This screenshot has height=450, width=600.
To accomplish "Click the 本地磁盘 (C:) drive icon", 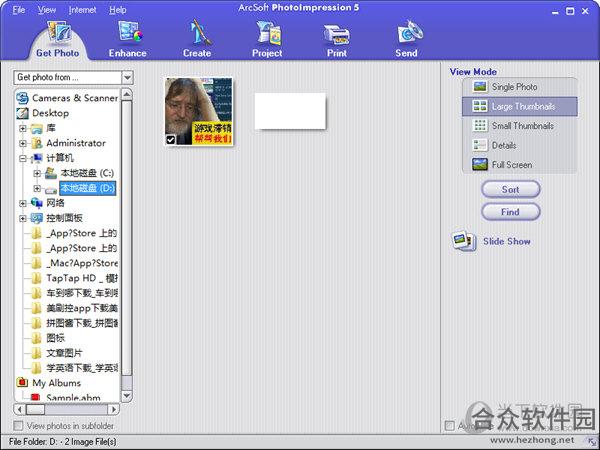I will (x=51, y=173).
